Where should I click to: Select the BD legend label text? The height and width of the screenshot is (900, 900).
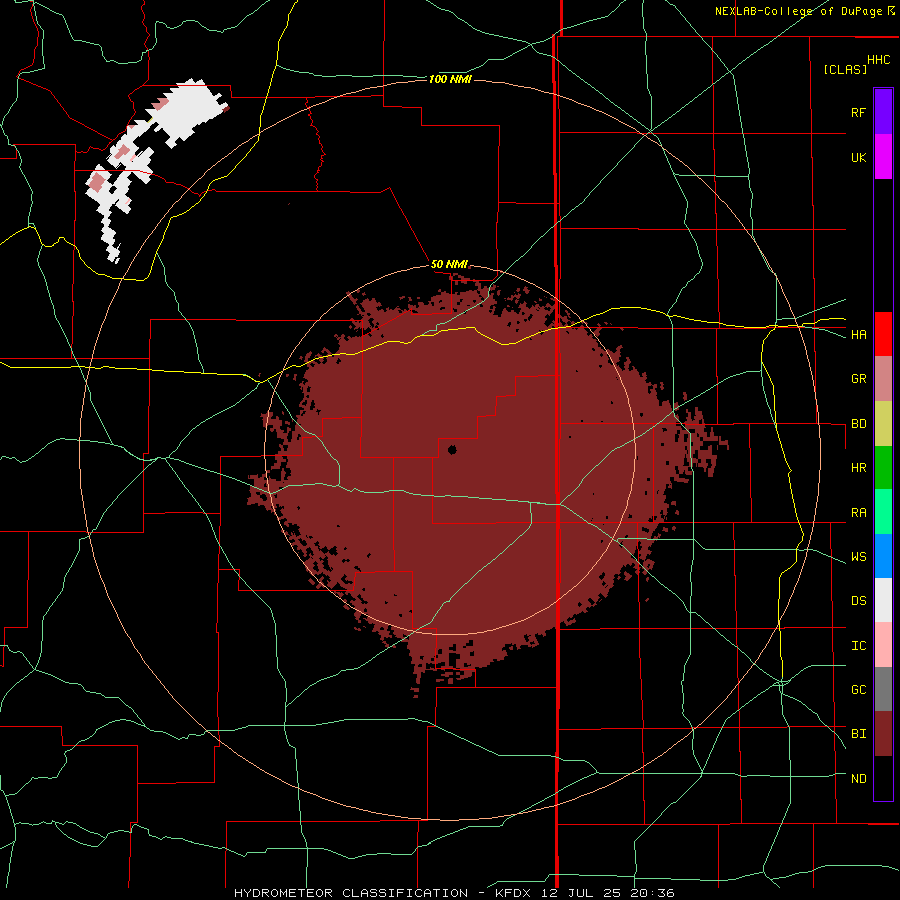tap(858, 424)
